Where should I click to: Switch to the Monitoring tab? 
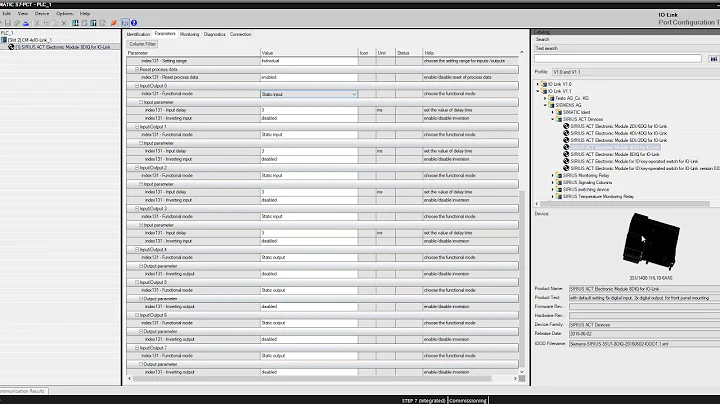click(190, 34)
